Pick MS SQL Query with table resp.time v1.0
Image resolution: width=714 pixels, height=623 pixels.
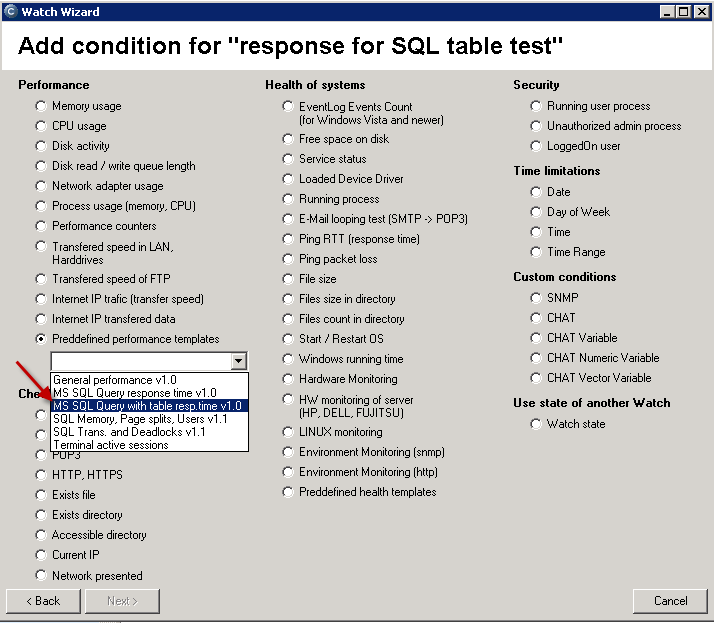click(149, 406)
